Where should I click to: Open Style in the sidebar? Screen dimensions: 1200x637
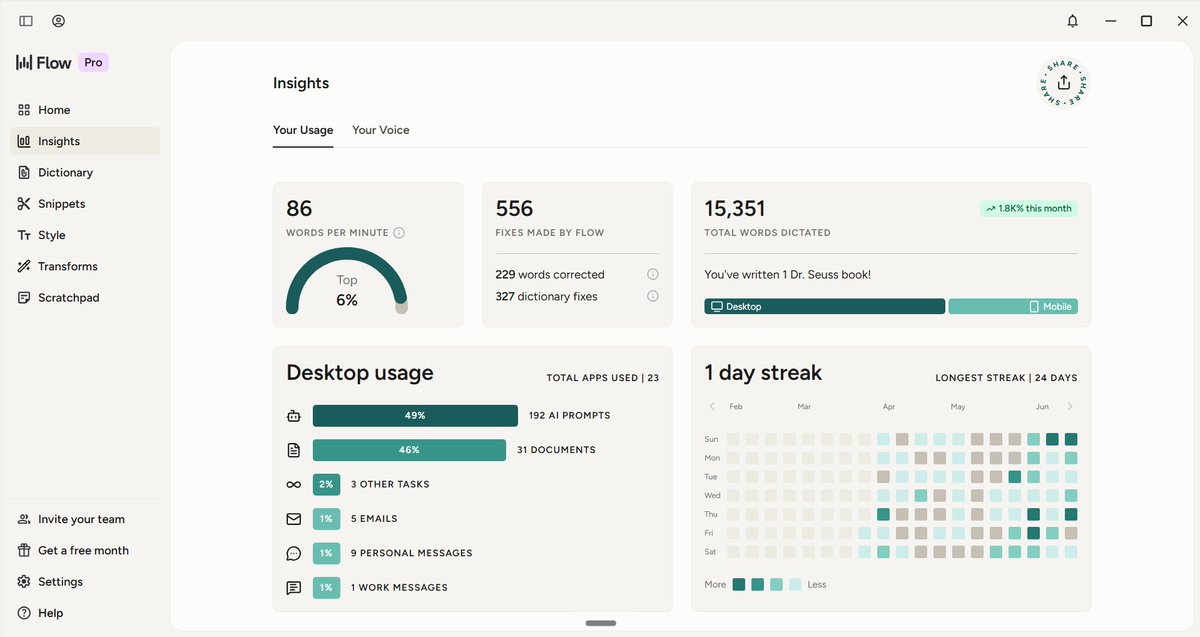pyautogui.click(x=85, y=235)
